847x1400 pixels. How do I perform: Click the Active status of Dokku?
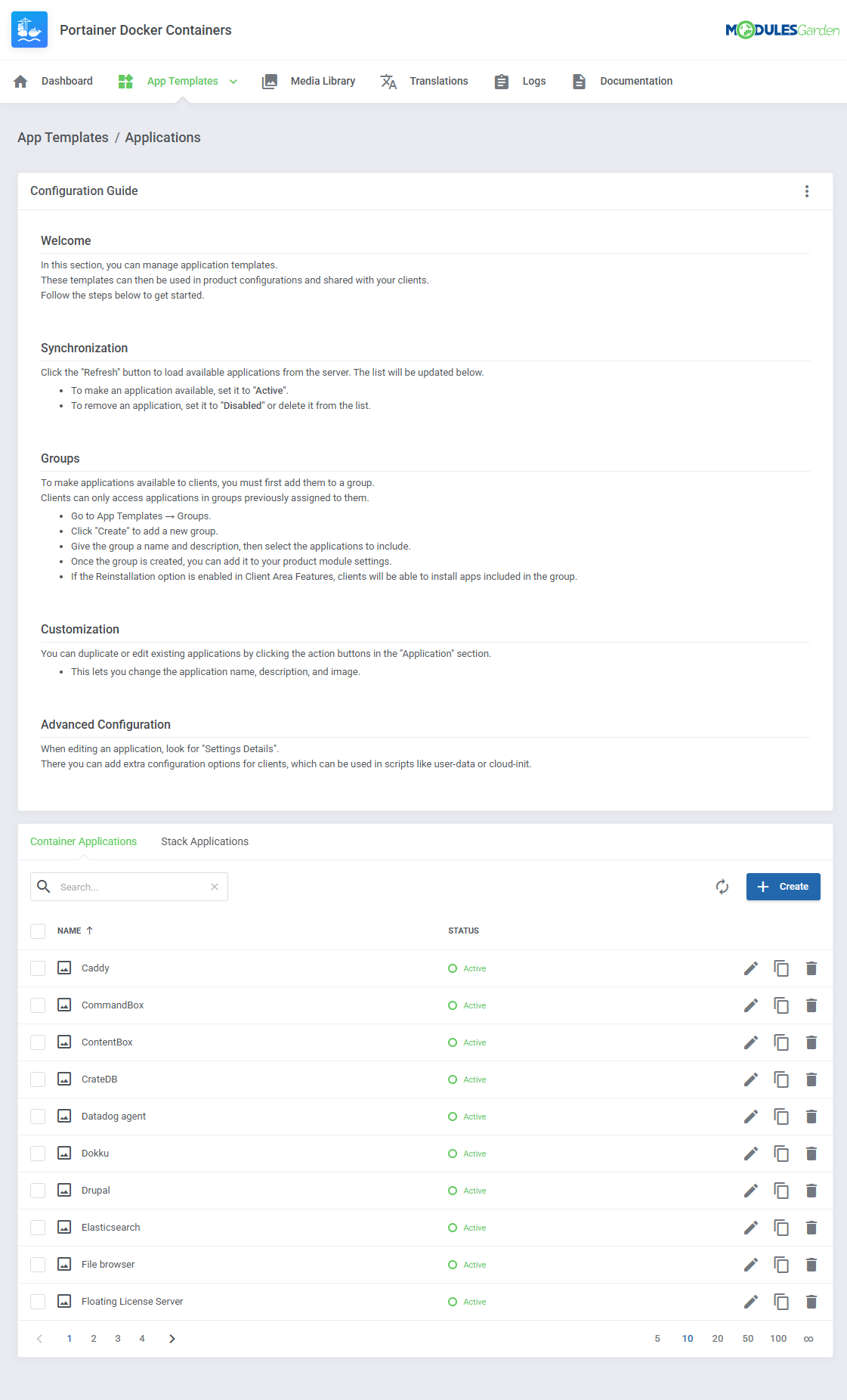[x=467, y=1154]
